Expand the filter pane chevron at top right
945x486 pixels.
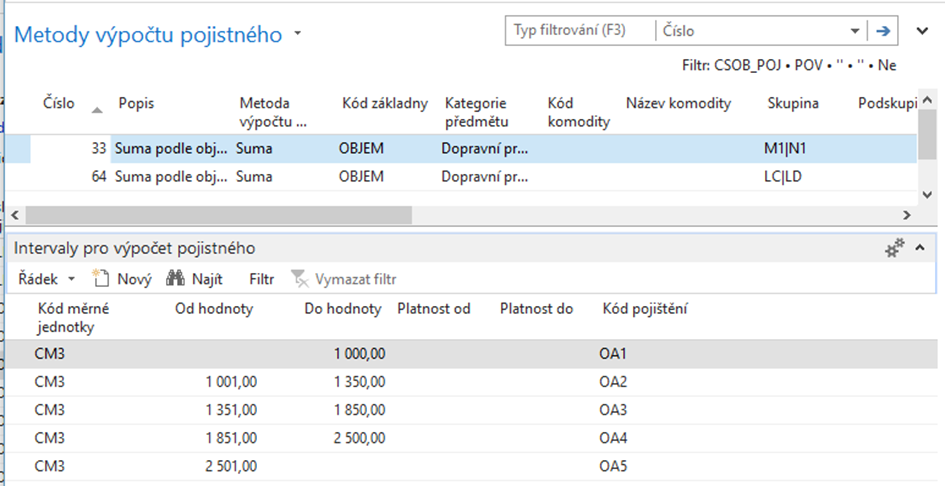(922, 31)
